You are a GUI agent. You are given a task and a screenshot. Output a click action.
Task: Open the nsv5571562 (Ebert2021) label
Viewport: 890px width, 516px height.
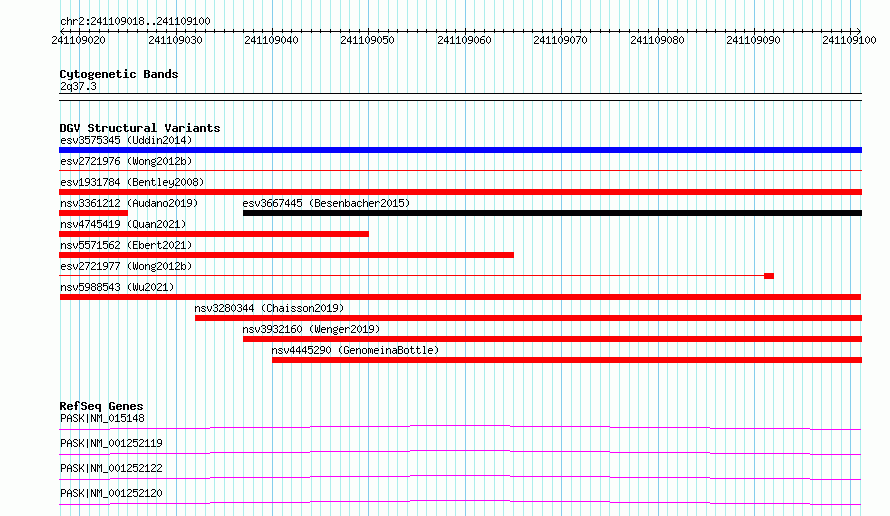click(x=126, y=245)
